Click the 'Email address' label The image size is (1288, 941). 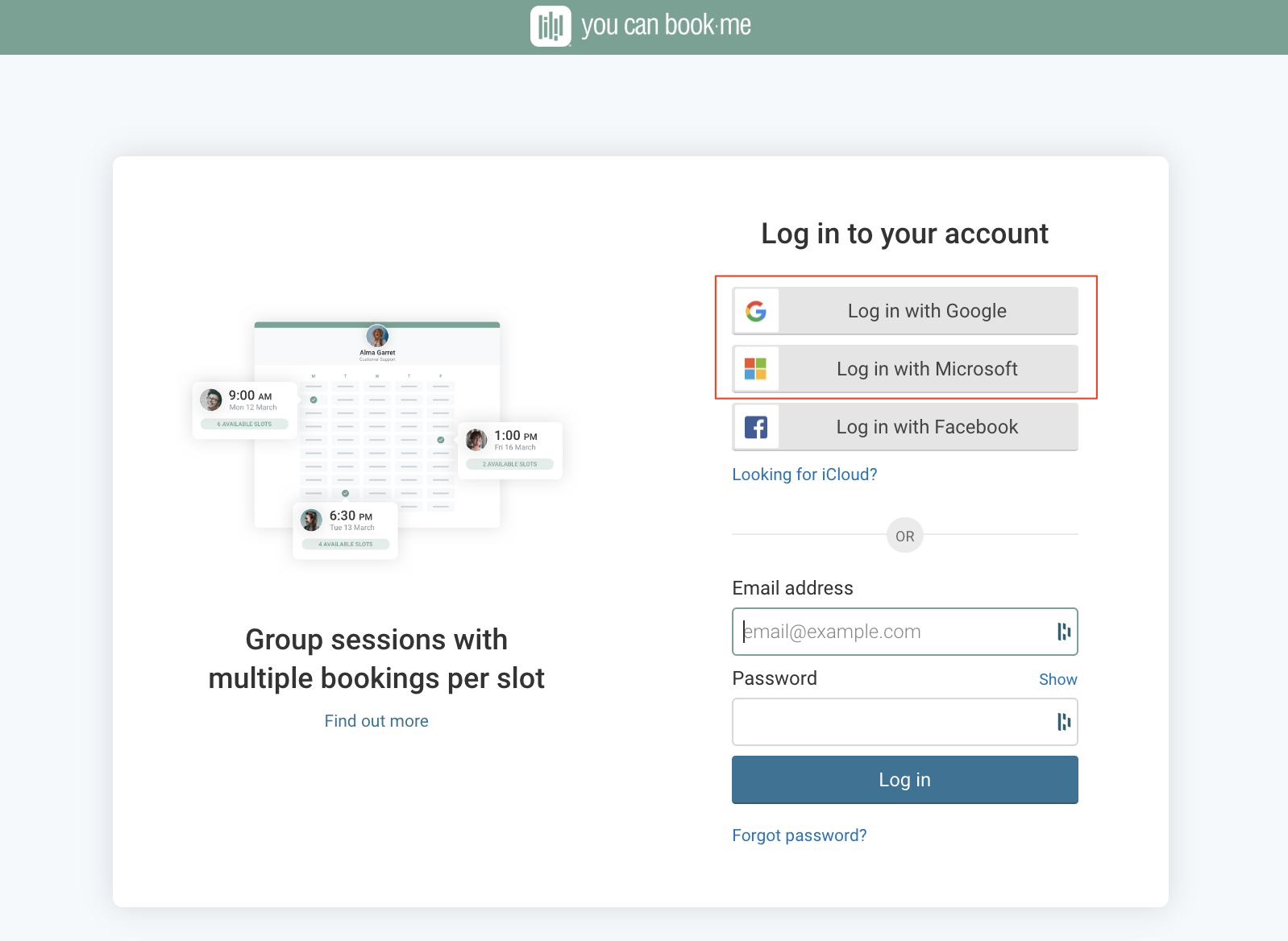pyautogui.click(x=792, y=588)
